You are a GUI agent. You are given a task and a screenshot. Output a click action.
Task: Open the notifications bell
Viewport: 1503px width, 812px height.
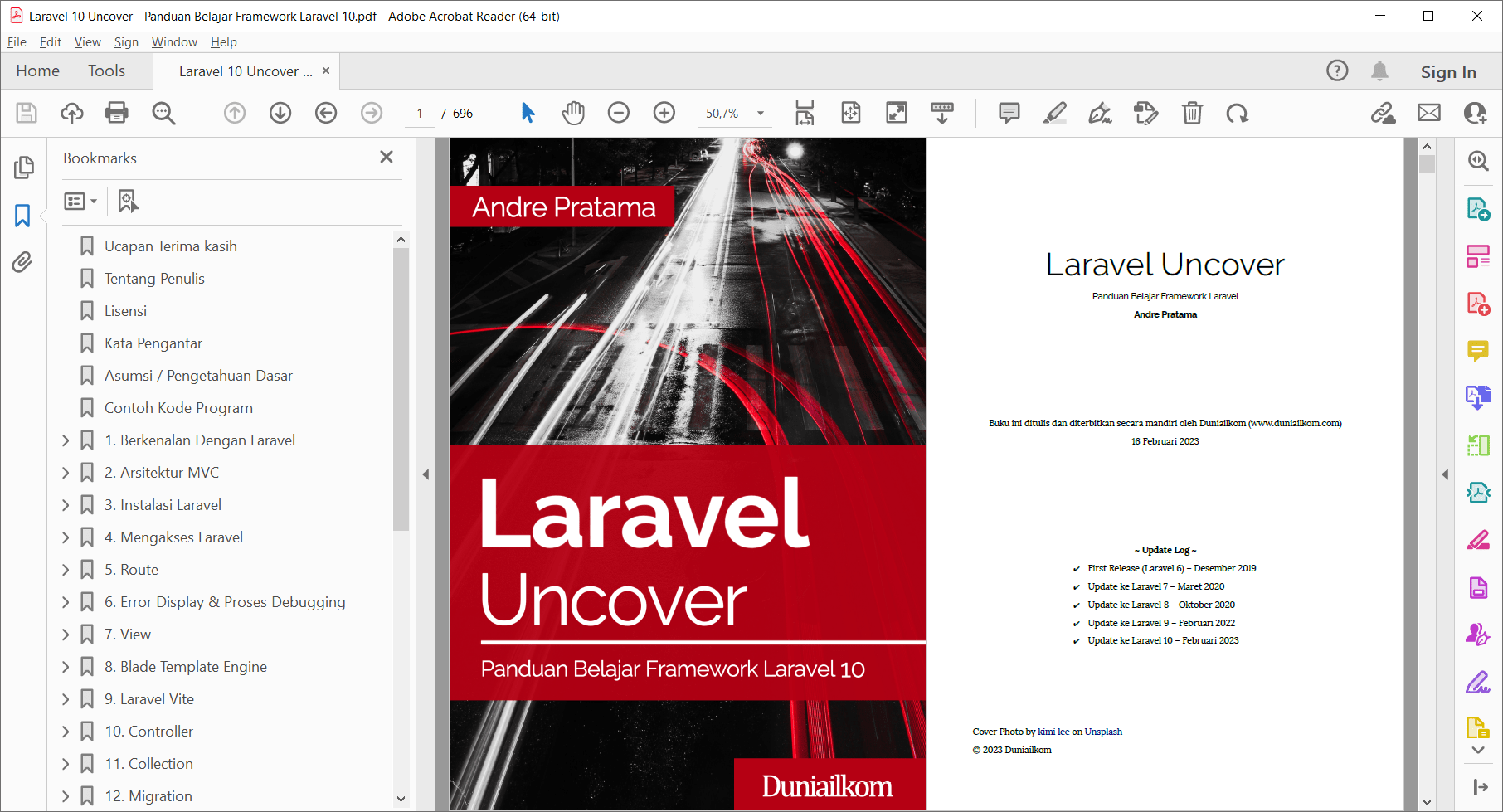point(1379,71)
